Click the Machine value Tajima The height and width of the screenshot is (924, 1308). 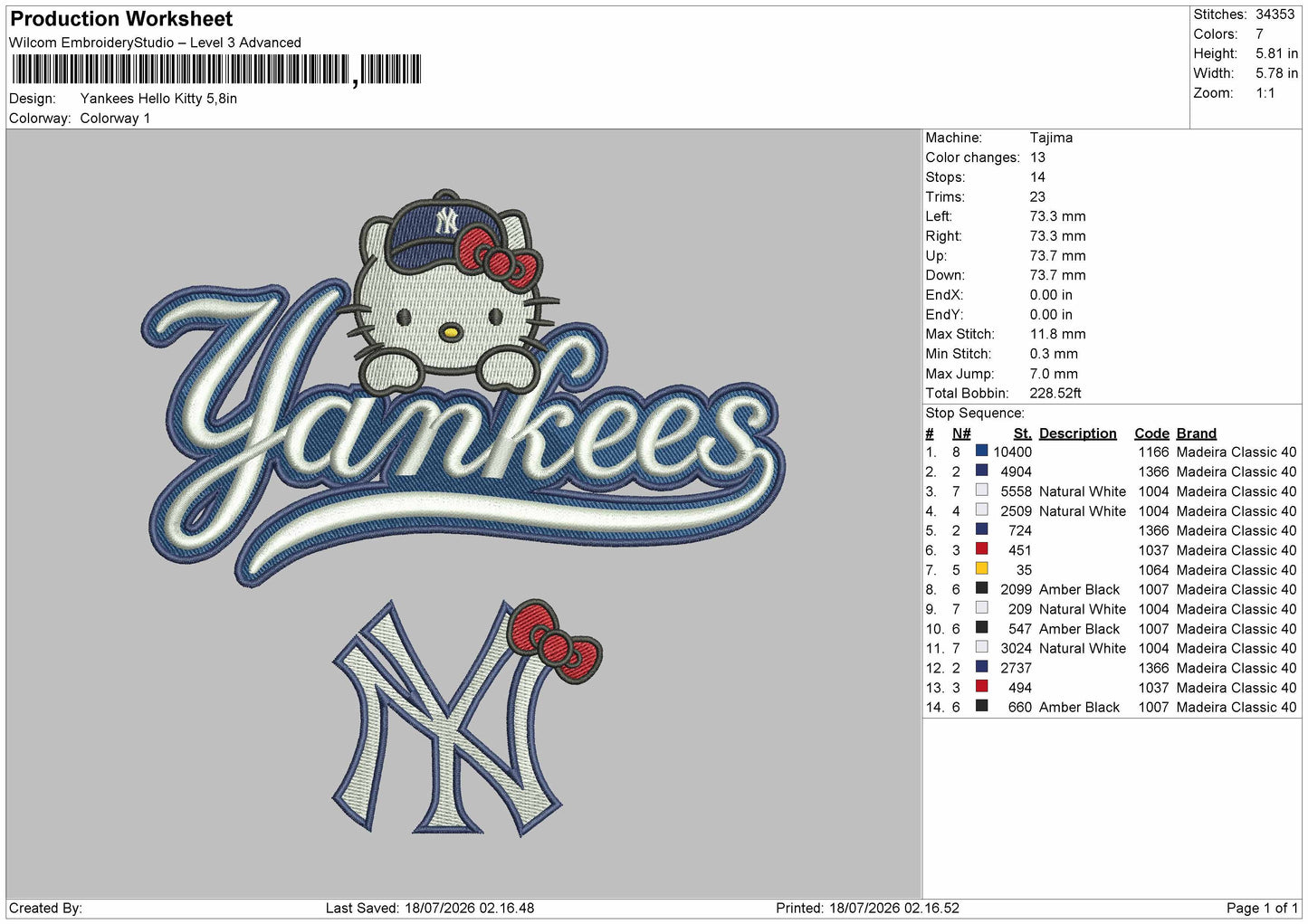pos(1051,138)
